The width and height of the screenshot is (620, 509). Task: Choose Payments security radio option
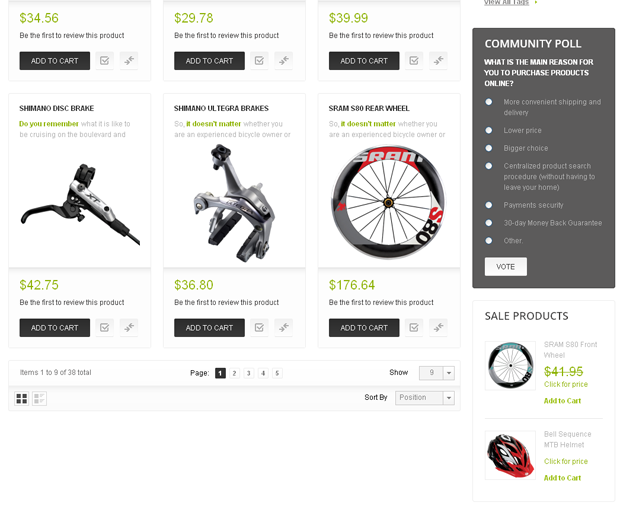pyautogui.click(x=489, y=205)
